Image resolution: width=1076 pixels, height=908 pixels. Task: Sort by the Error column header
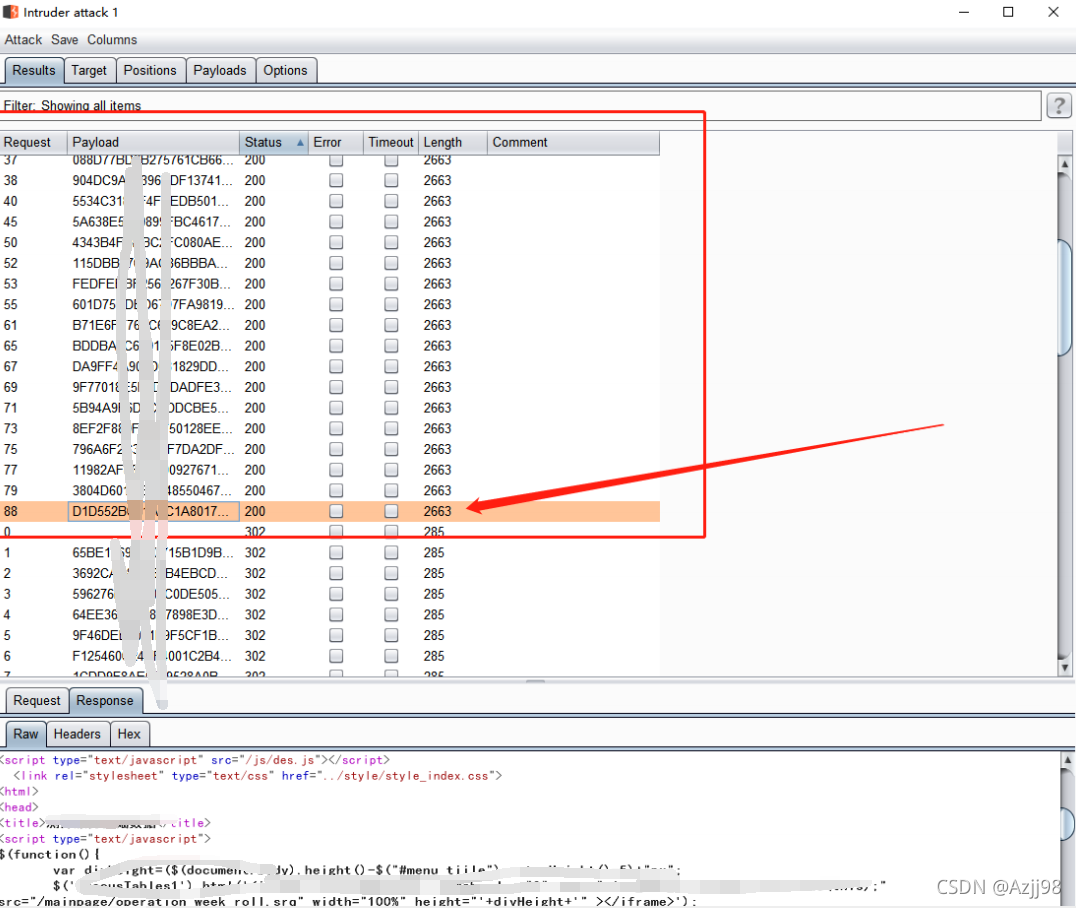pos(335,142)
